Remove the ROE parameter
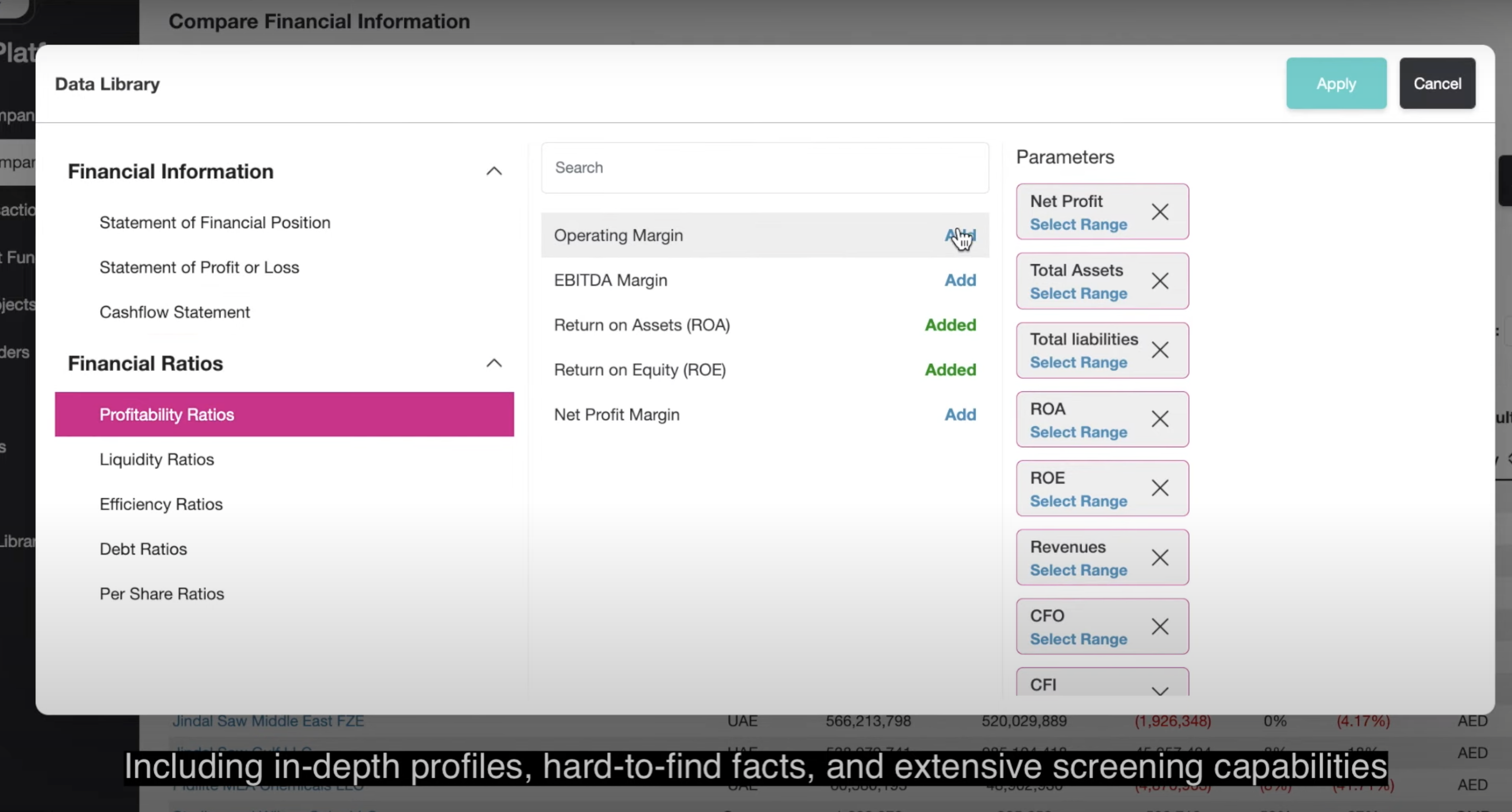Viewport: 1512px width, 812px height. coord(1160,488)
